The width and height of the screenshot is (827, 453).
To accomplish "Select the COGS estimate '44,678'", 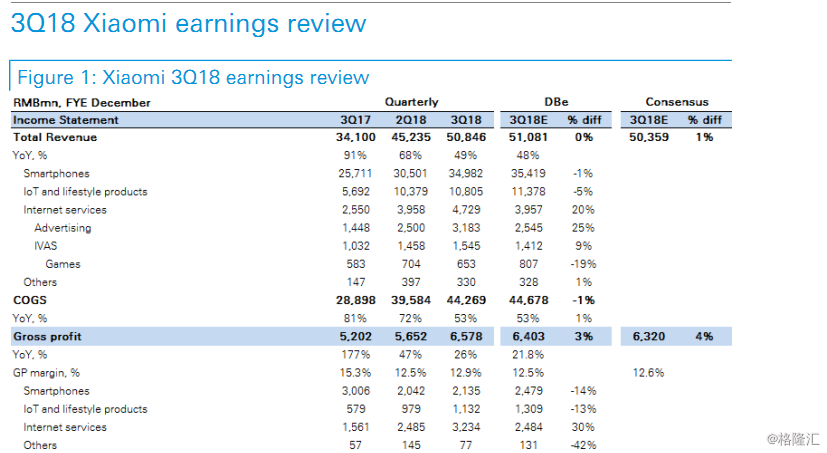I will click(x=528, y=301).
